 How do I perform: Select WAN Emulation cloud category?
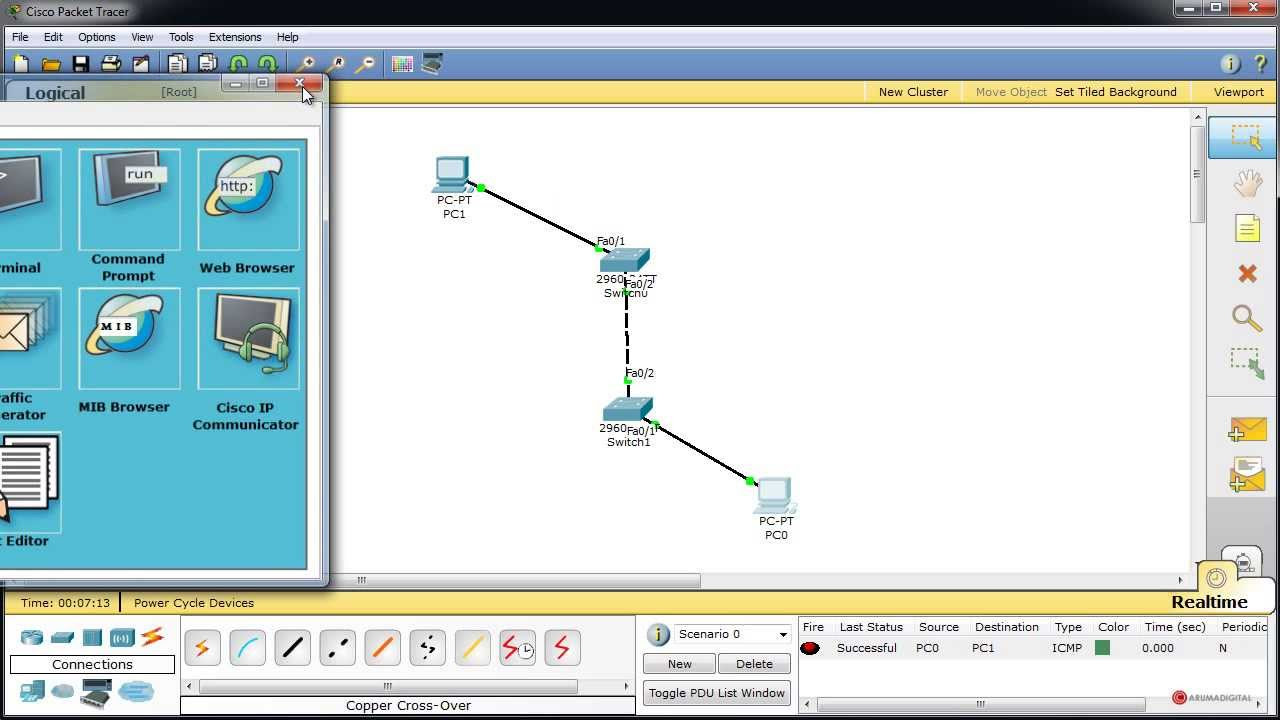tap(62, 690)
